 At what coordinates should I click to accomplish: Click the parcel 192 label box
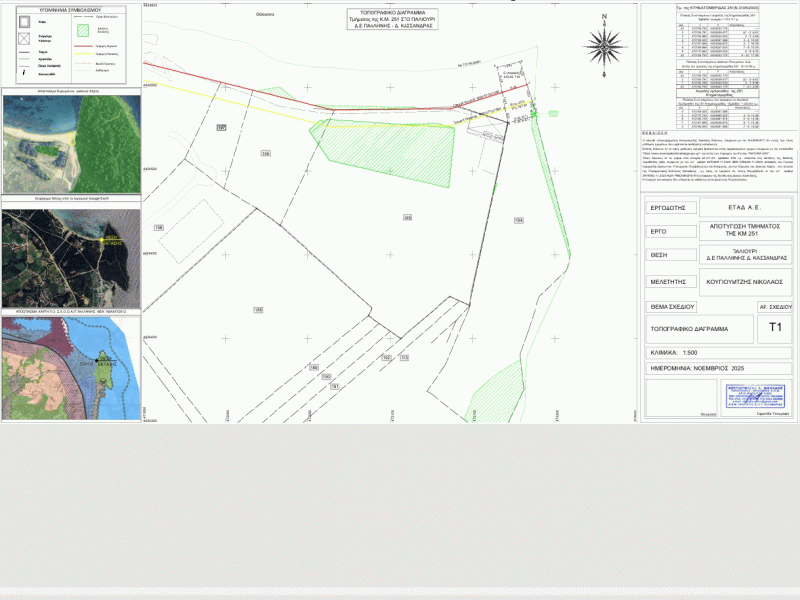(x=386, y=356)
